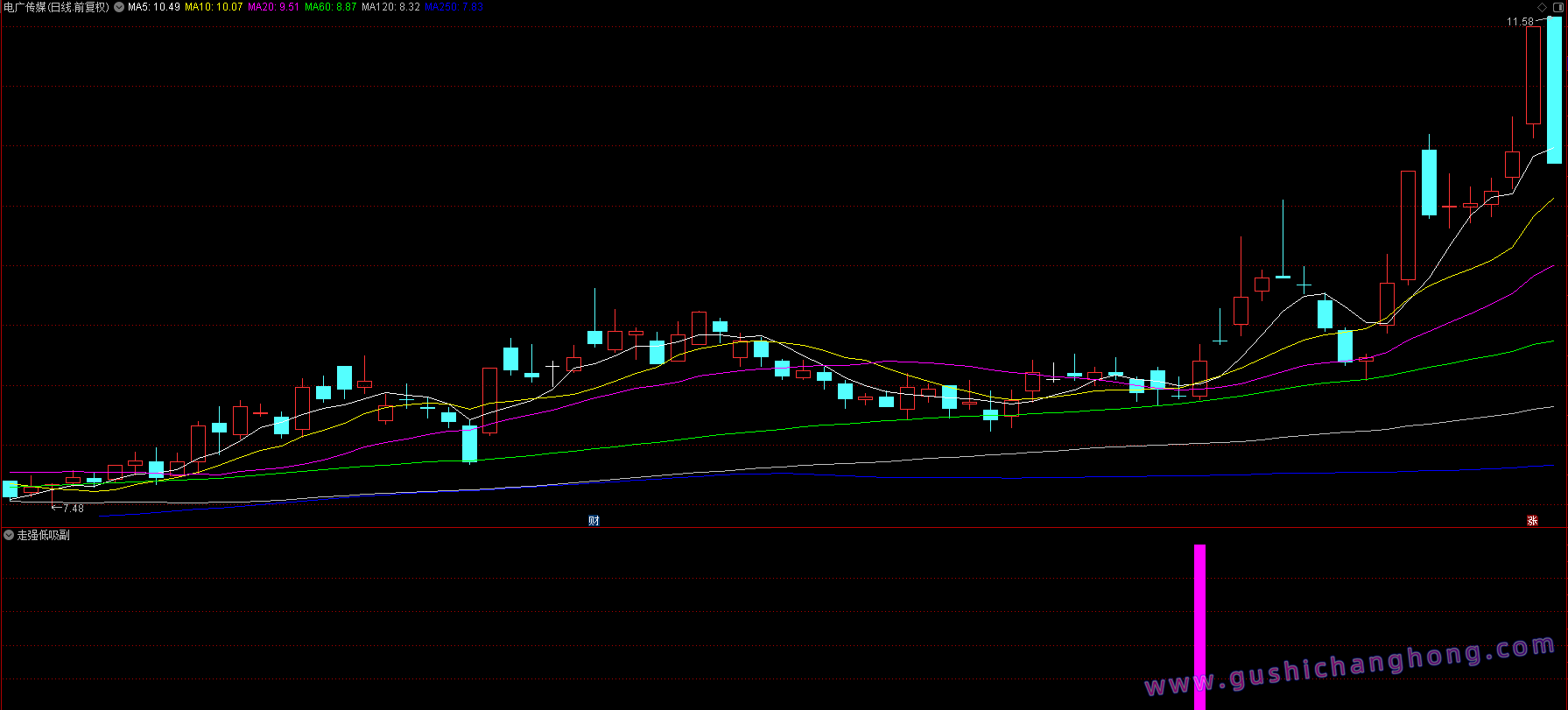Toggle the side panel icon at top right
Image resolution: width=1568 pixels, height=710 pixels.
[x=1557, y=7]
